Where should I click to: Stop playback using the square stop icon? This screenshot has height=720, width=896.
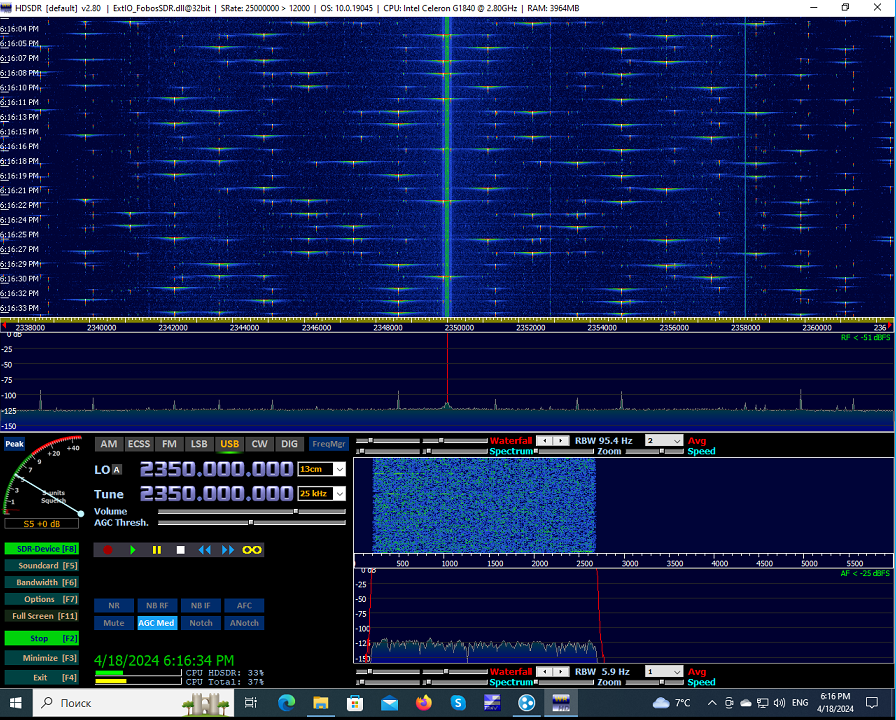pos(181,550)
